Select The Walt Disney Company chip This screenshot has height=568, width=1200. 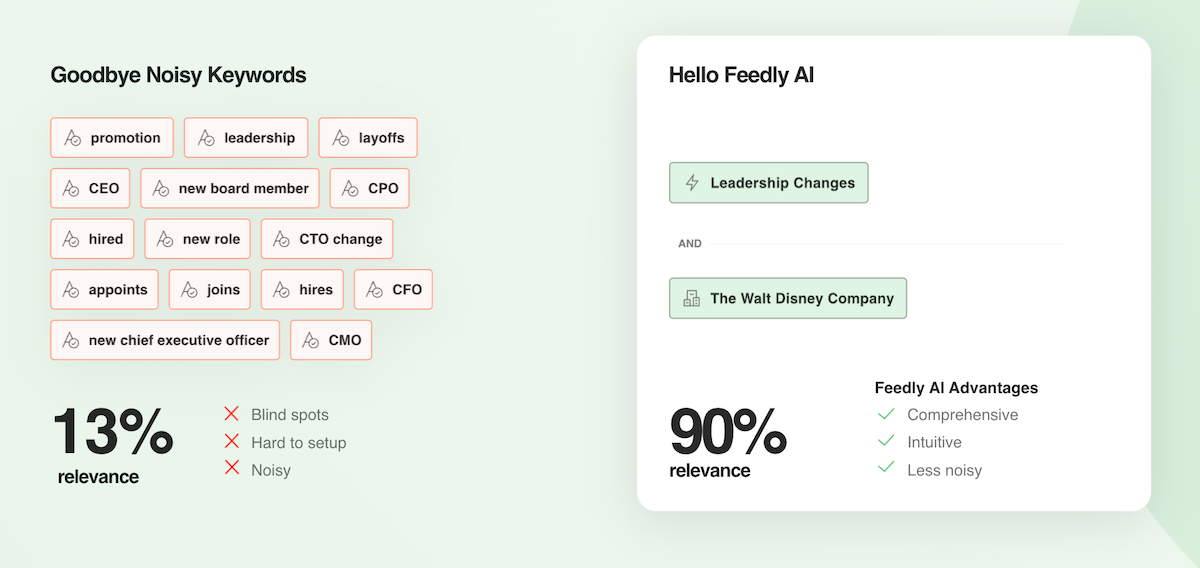(x=788, y=298)
